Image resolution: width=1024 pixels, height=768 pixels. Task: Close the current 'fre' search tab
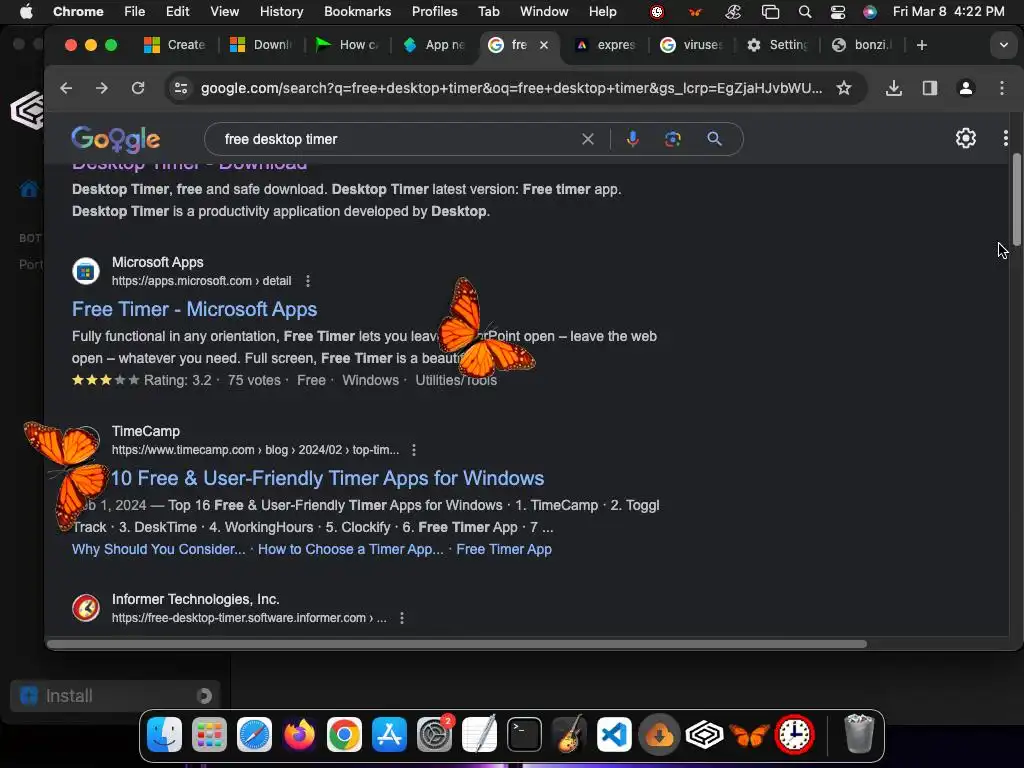pos(544,45)
